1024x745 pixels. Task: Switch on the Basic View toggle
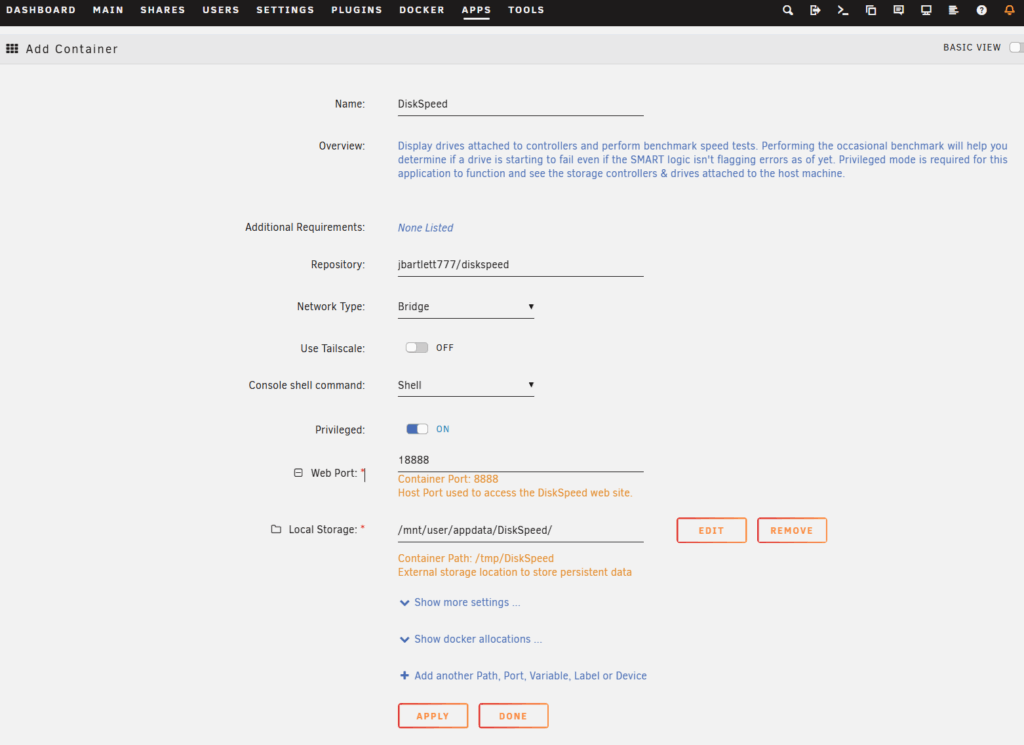(1016, 47)
